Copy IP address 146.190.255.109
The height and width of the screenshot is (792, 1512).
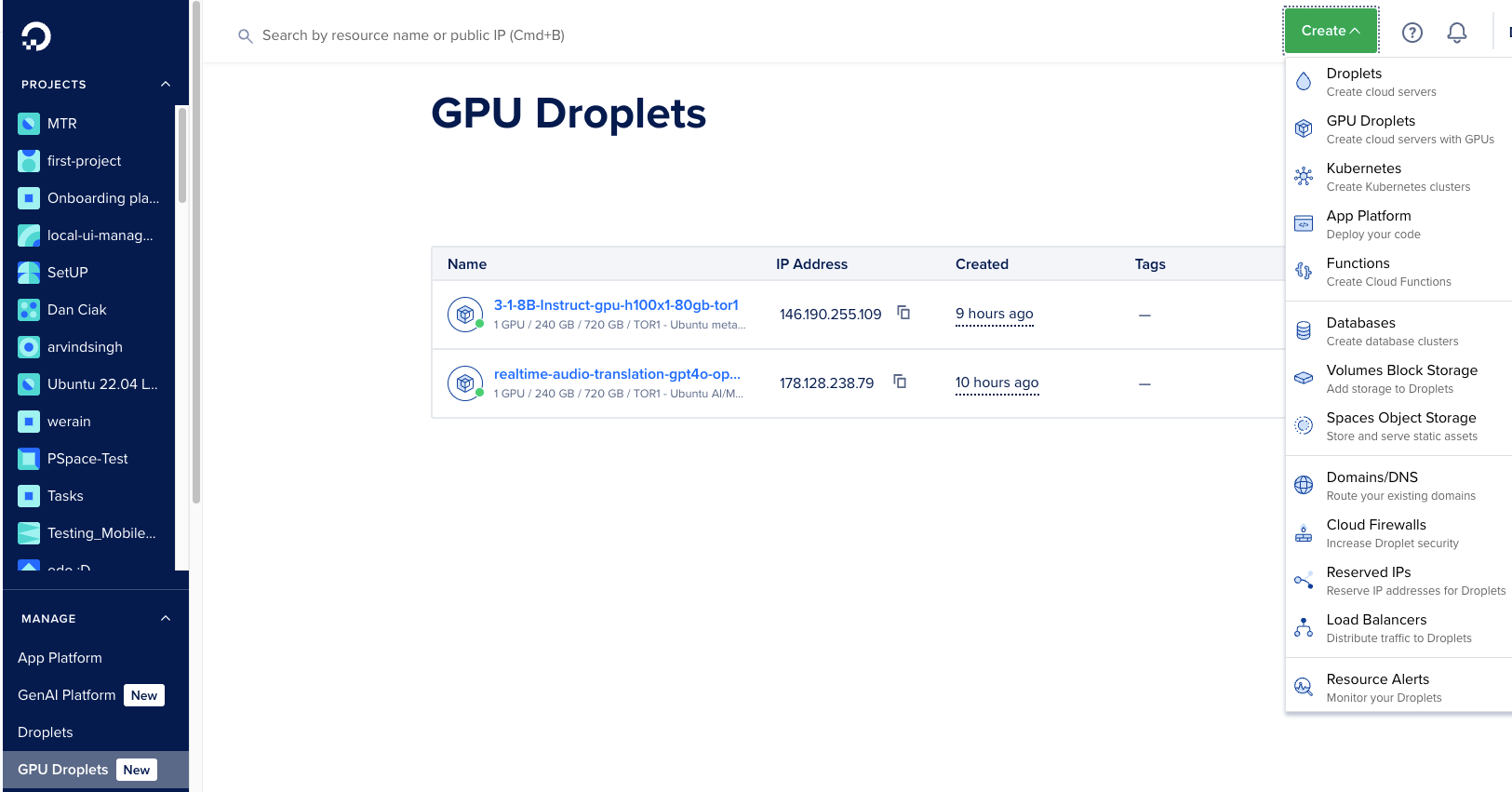coord(903,313)
